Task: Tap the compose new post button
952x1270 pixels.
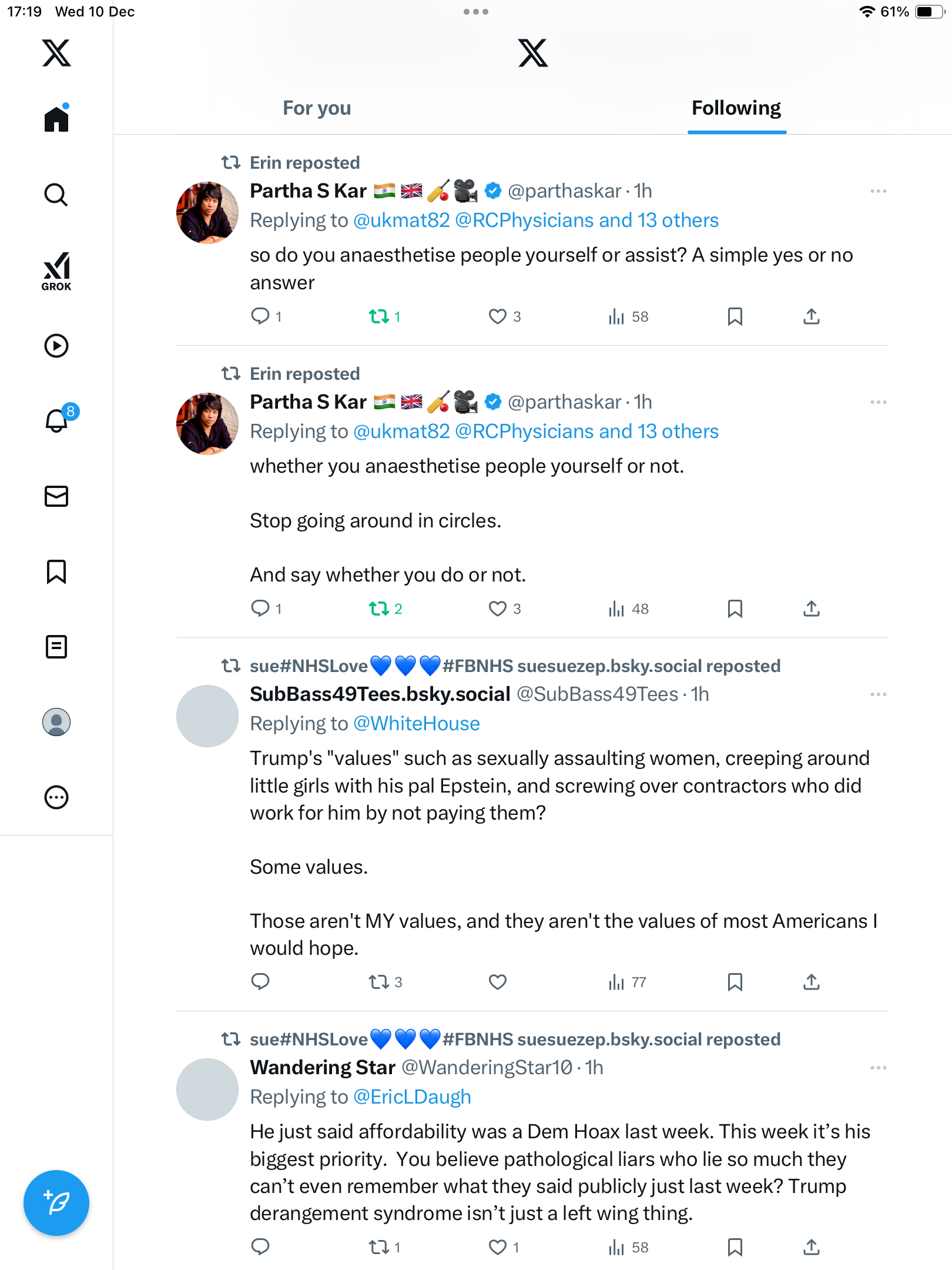Action: pos(56,1203)
